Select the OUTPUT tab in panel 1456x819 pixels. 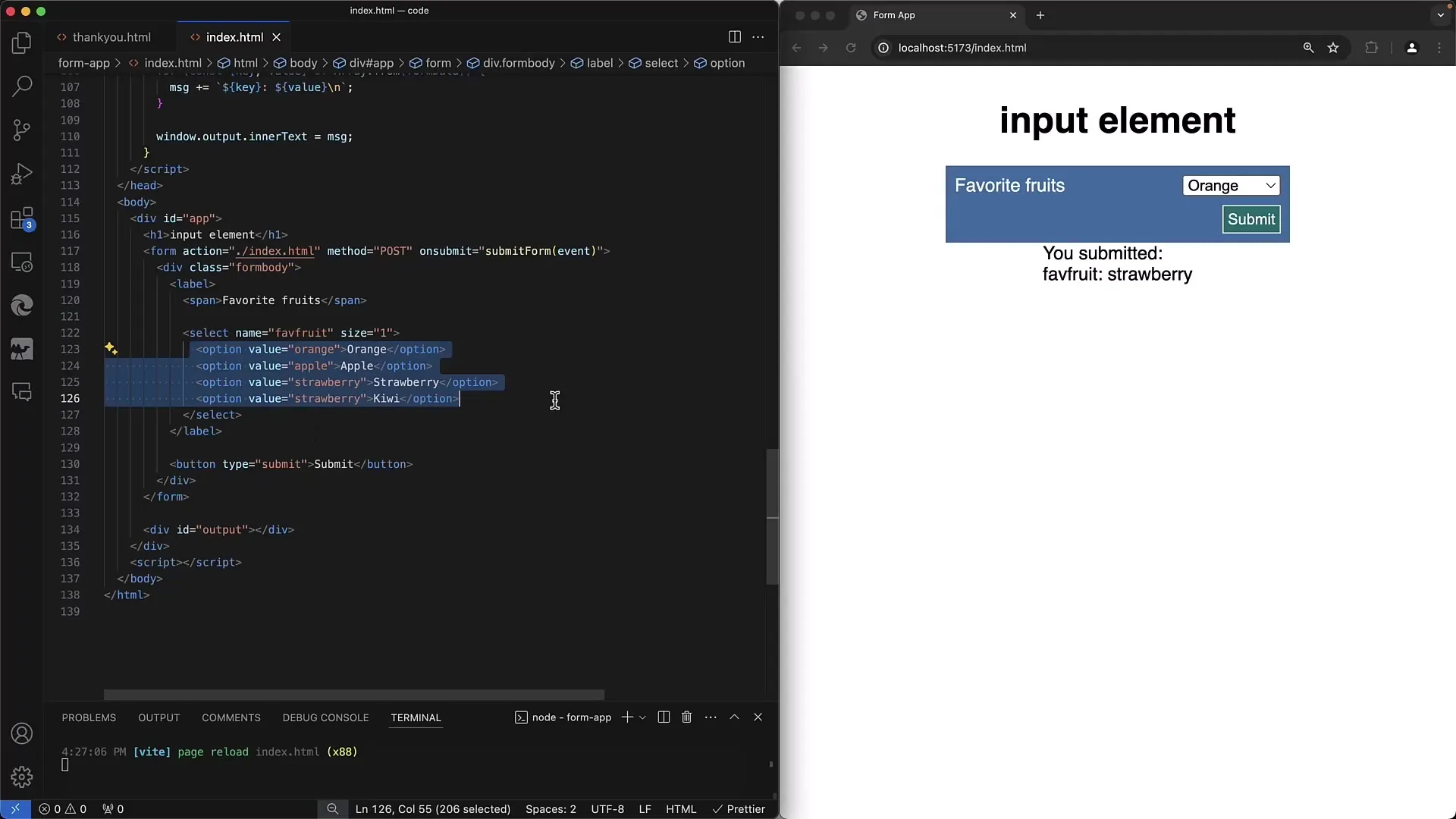158,717
